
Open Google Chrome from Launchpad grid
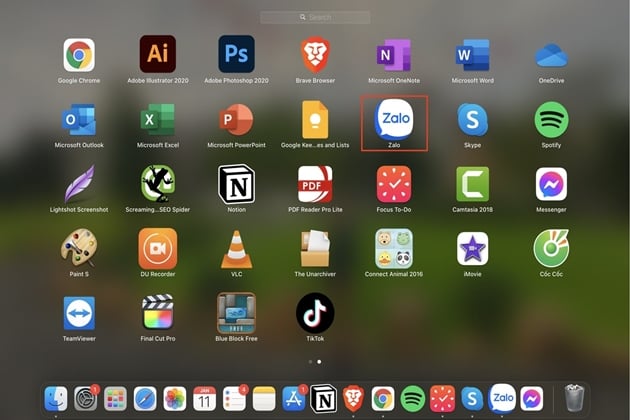click(x=79, y=55)
